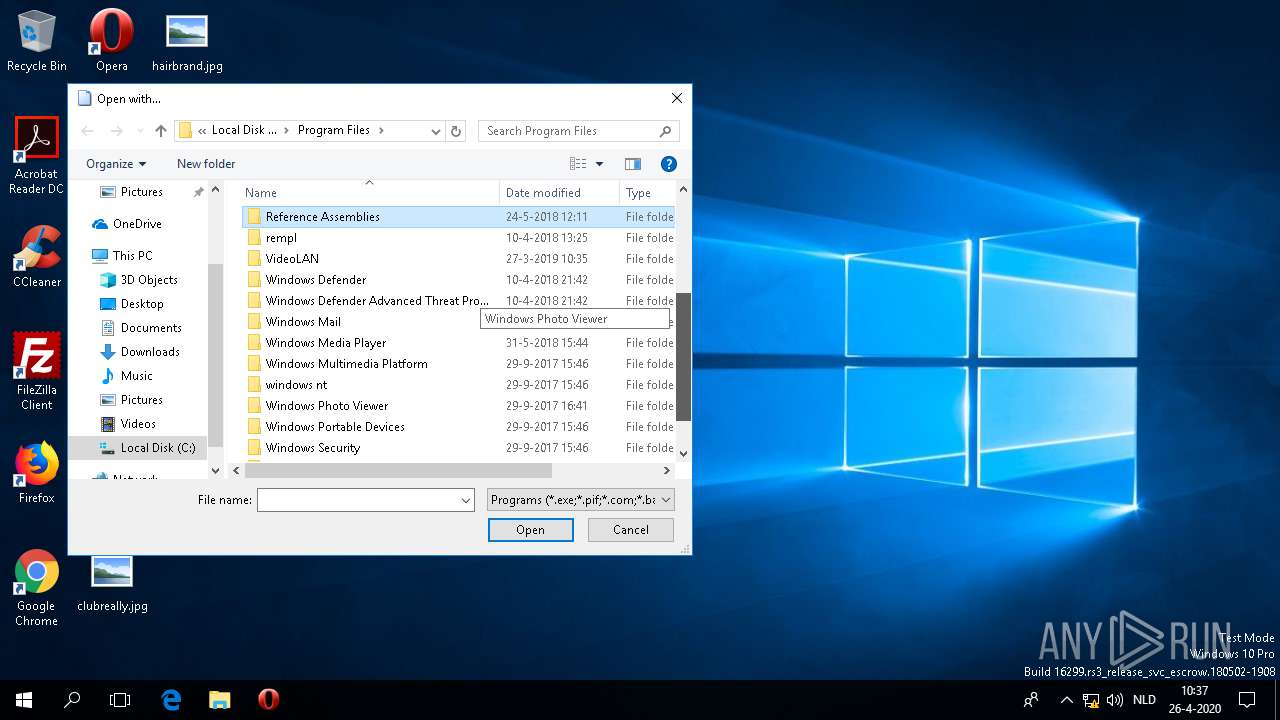Refresh the Program Files folder listing
The image size is (1280, 720).
456,131
